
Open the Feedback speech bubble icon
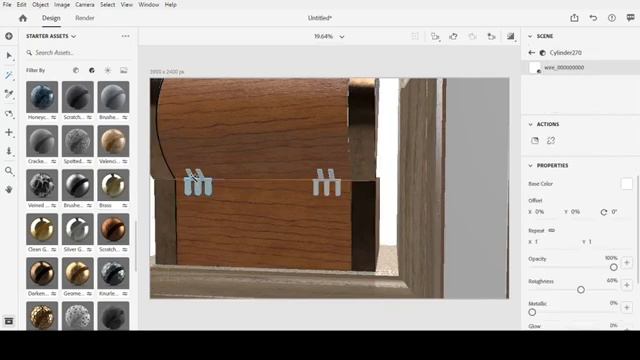[x=631, y=18]
